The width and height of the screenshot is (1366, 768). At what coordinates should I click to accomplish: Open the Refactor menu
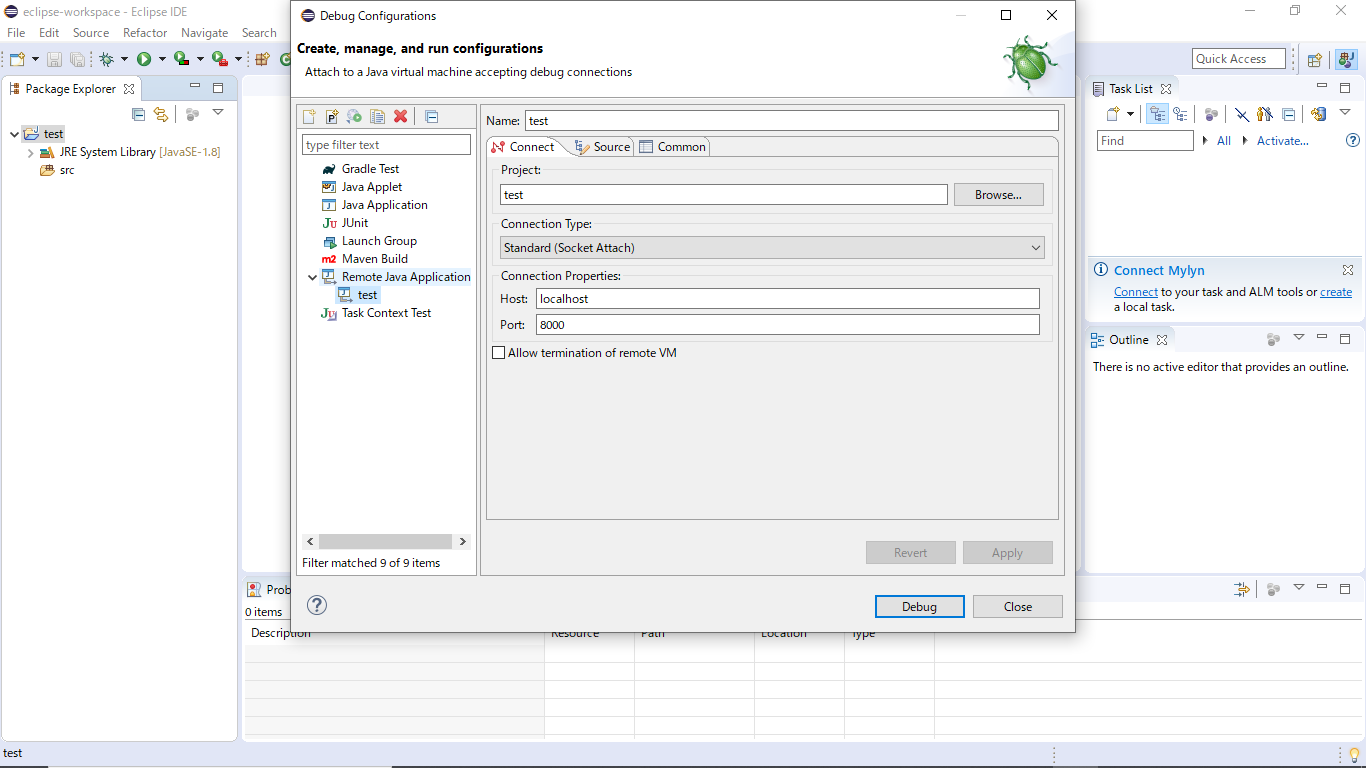145,33
